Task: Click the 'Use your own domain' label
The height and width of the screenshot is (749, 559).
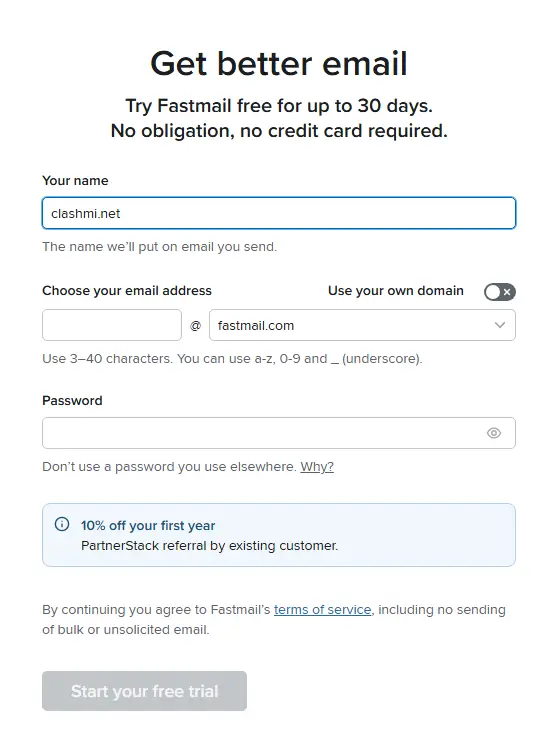Action: (x=396, y=290)
